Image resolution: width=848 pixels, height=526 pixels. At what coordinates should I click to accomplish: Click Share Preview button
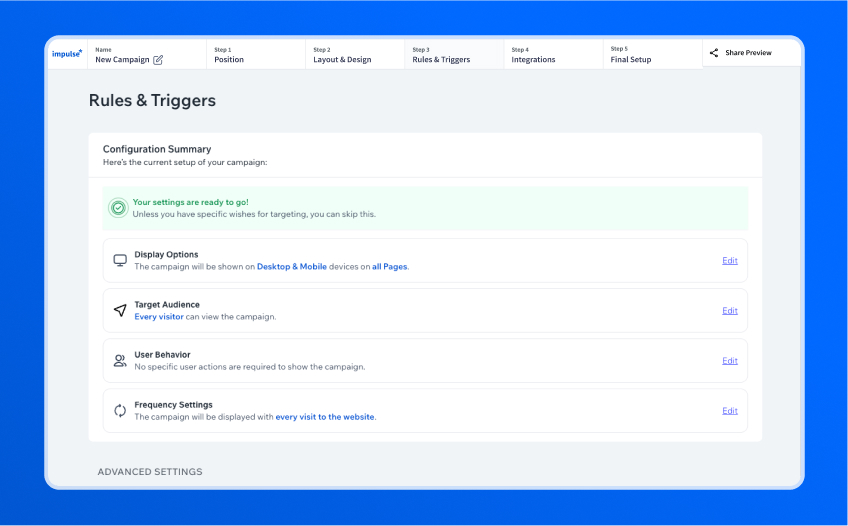click(752, 52)
